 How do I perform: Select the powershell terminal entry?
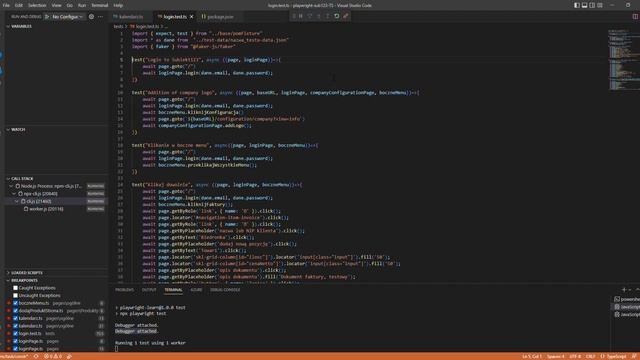click(x=627, y=299)
